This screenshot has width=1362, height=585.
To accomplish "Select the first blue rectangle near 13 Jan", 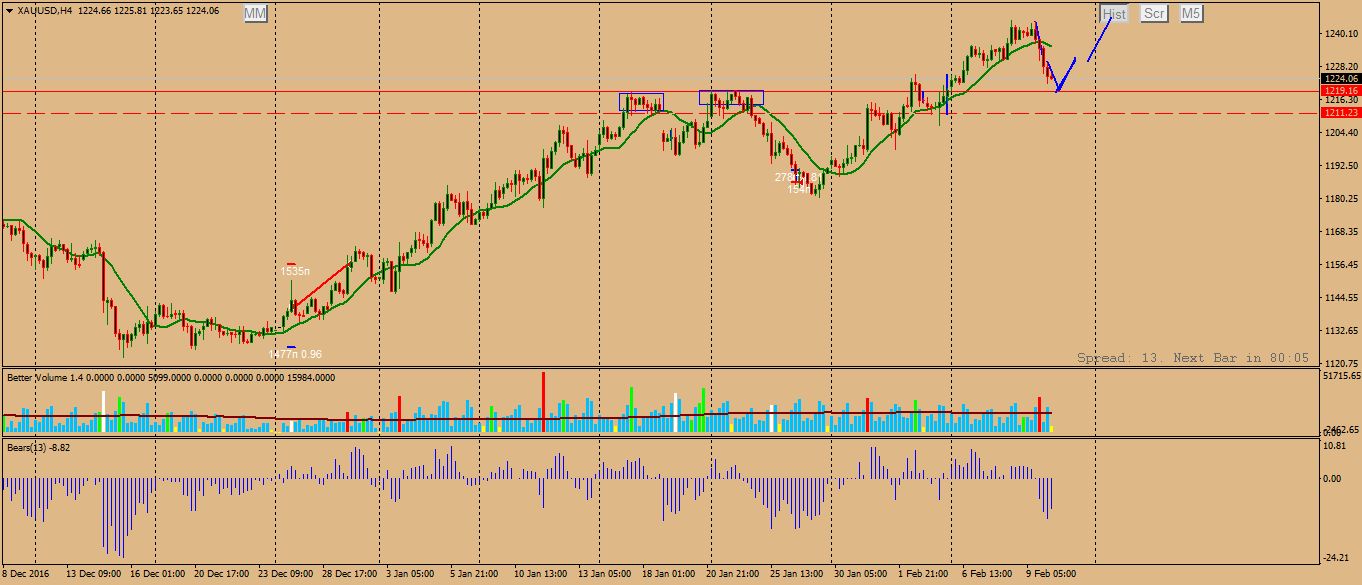I will click(x=641, y=102).
